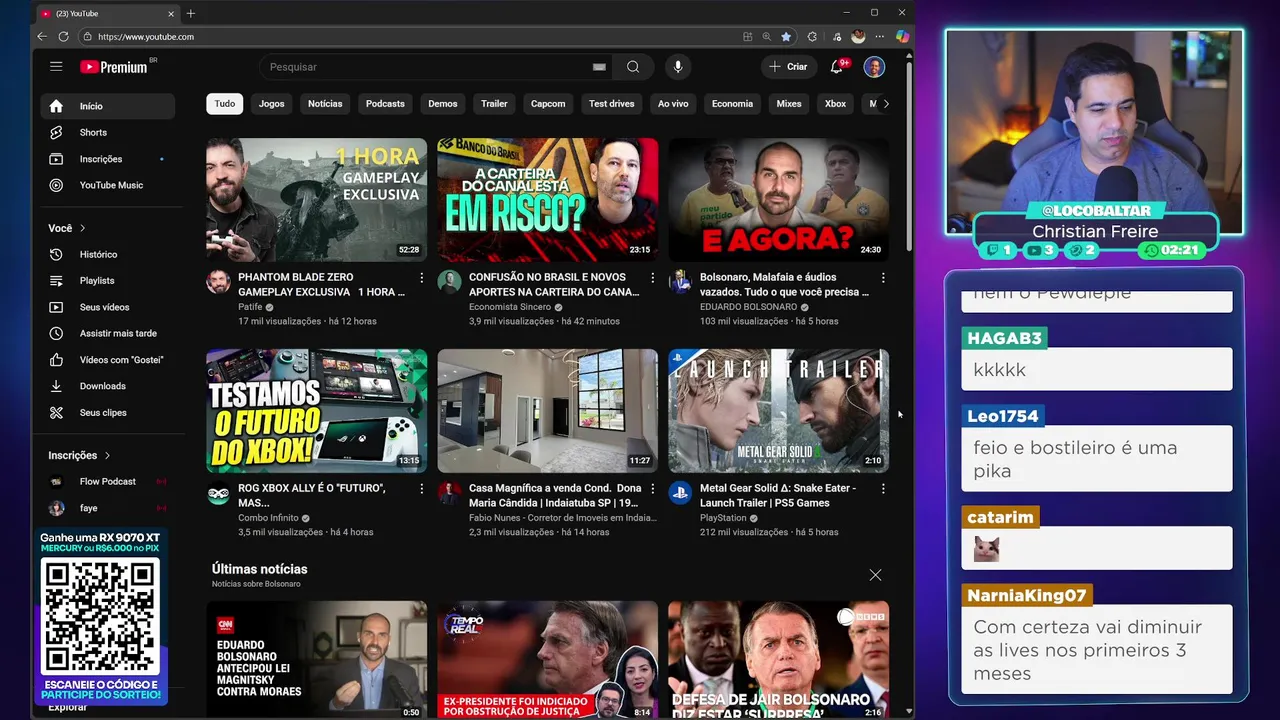This screenshot has height=720, width=1280.
Task: Open PlayStation channel avatar
Action: (680, 493)
